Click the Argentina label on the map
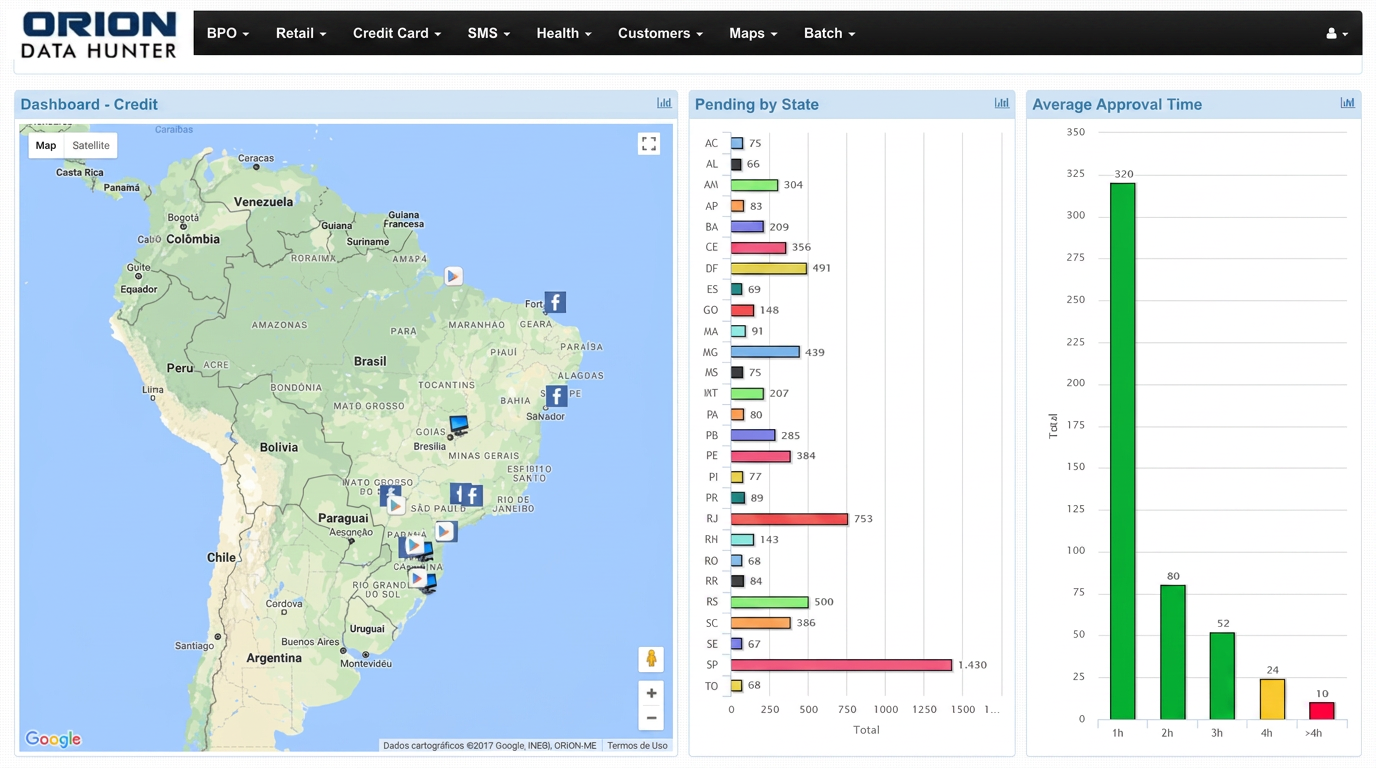 (x=274, y=658)
